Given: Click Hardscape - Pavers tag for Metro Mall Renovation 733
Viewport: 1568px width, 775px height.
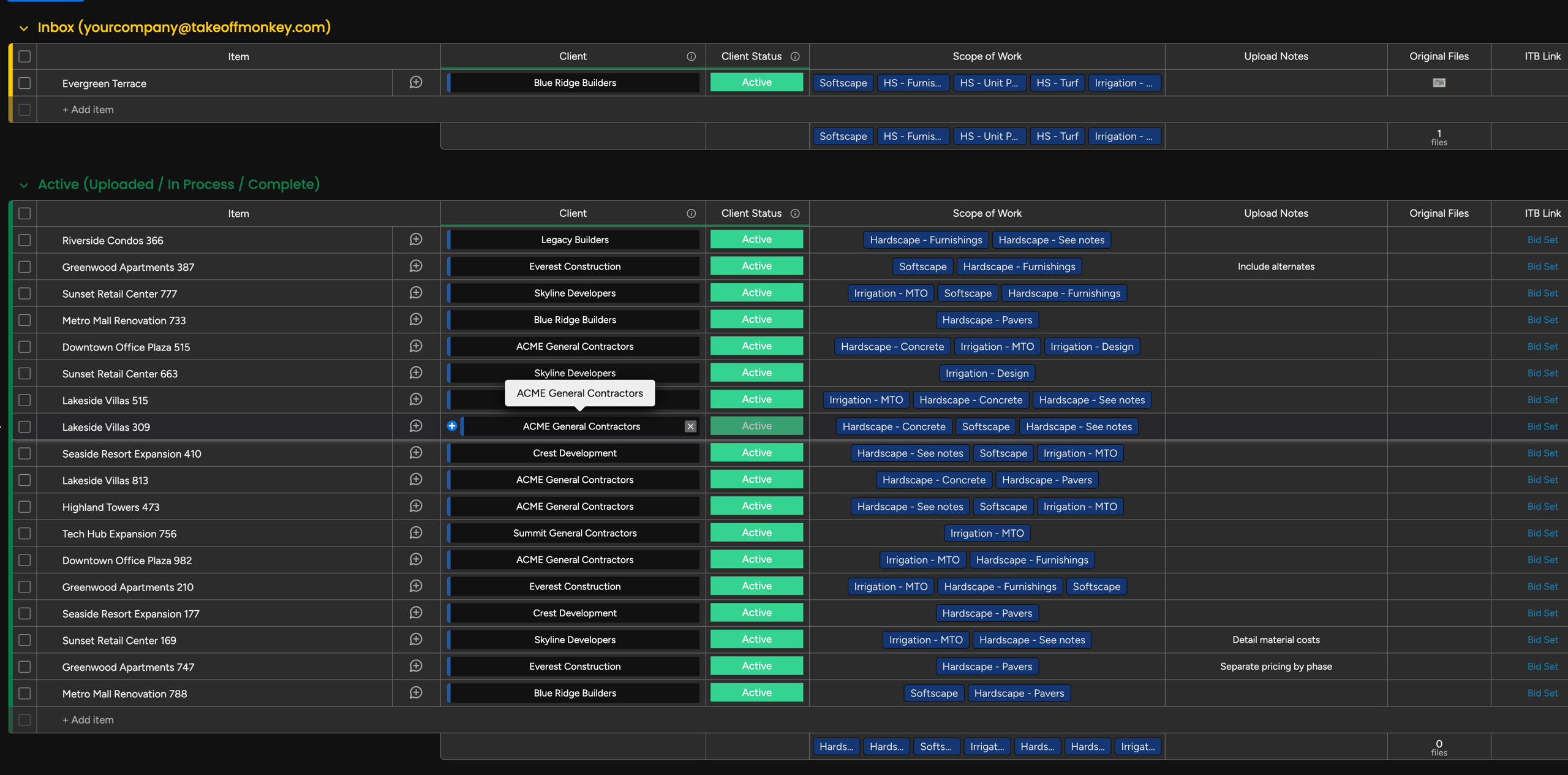Looking at the screenshot, I should [x=987, y=320].
